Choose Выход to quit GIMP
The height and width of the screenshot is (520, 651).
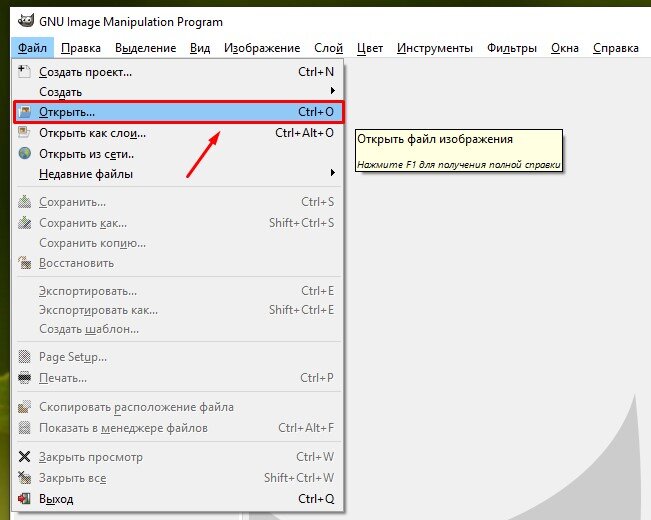(x=178, y=498)
